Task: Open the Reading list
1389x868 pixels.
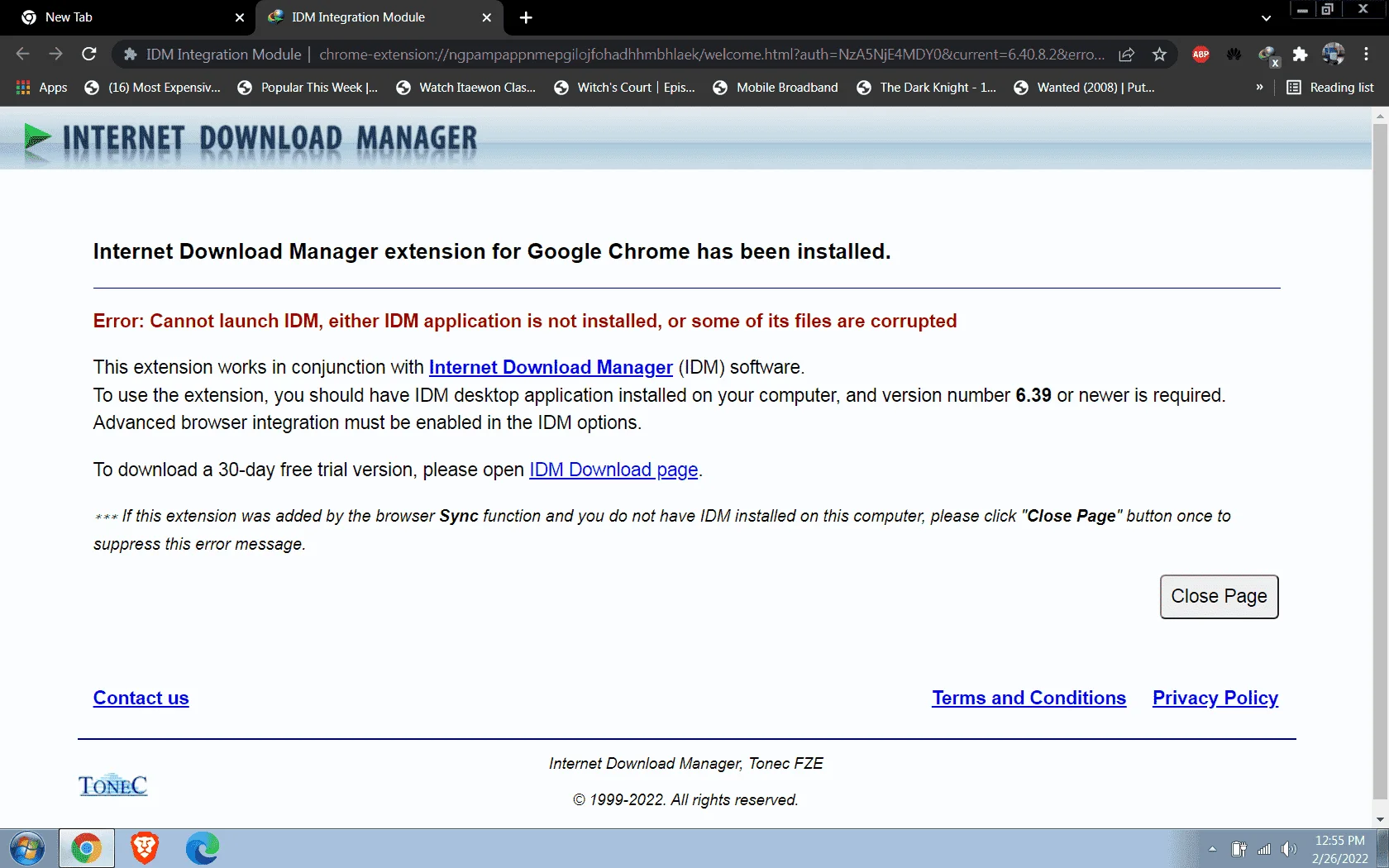Action: point(1330,88)
